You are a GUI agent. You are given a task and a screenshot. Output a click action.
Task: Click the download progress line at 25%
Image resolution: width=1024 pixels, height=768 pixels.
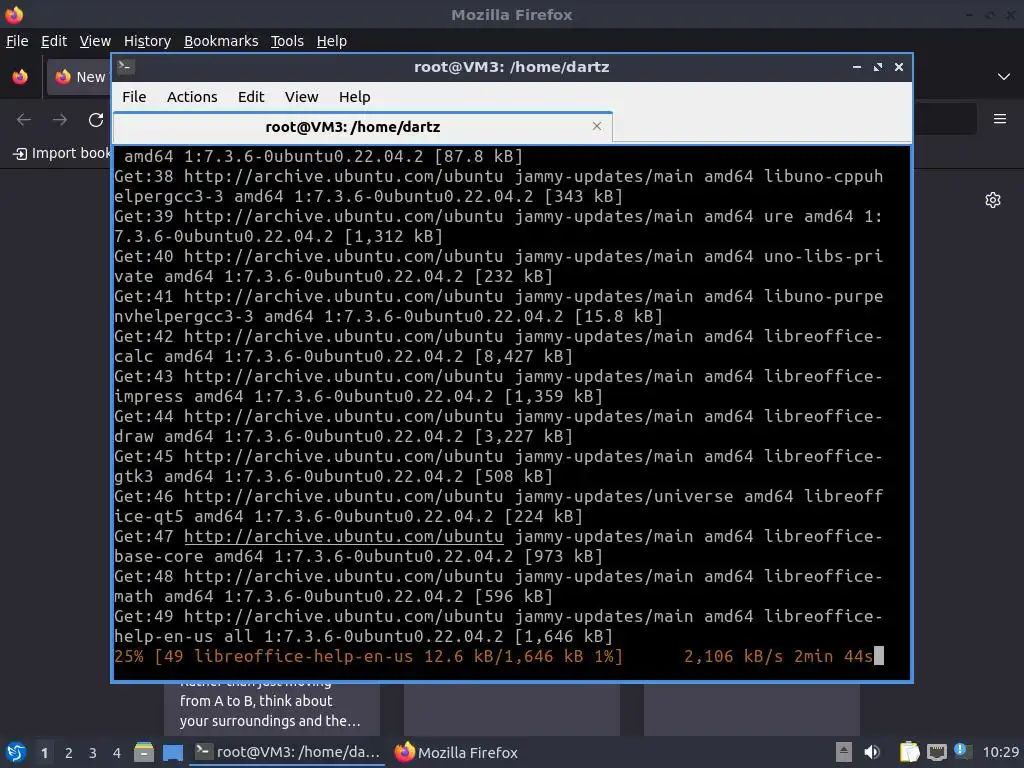499,656
